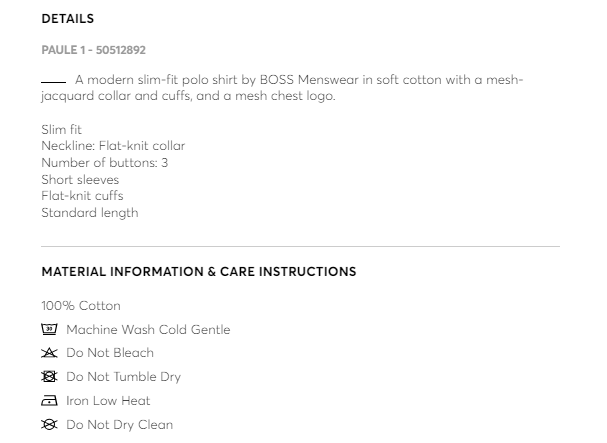The width and height of the screenshot is (607, 443).
Task: Click the DETAILS section heading
Action: click(x=67, y=19)
